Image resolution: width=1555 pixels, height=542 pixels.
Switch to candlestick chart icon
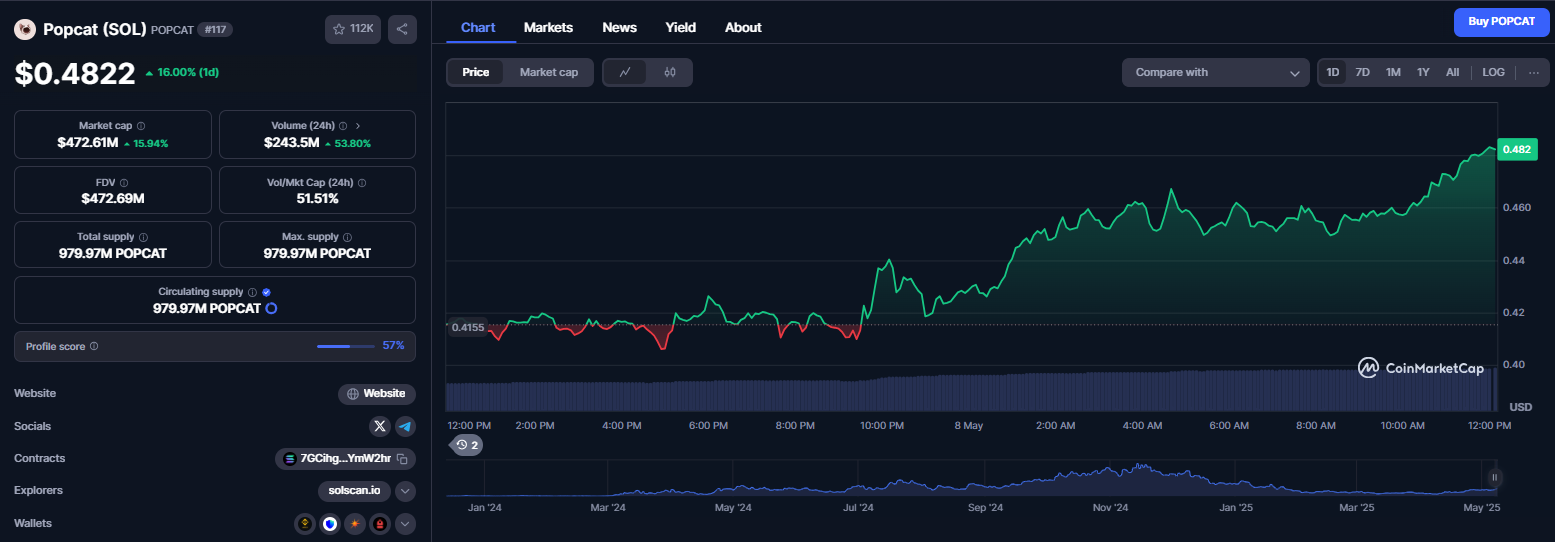pos(670,72)
